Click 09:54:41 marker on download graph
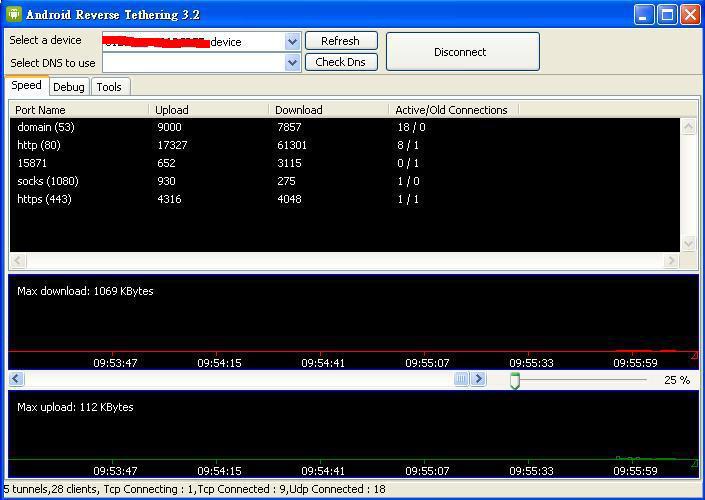Image resolution: width=705 pixels, height=500 pixels. (323, 363)
